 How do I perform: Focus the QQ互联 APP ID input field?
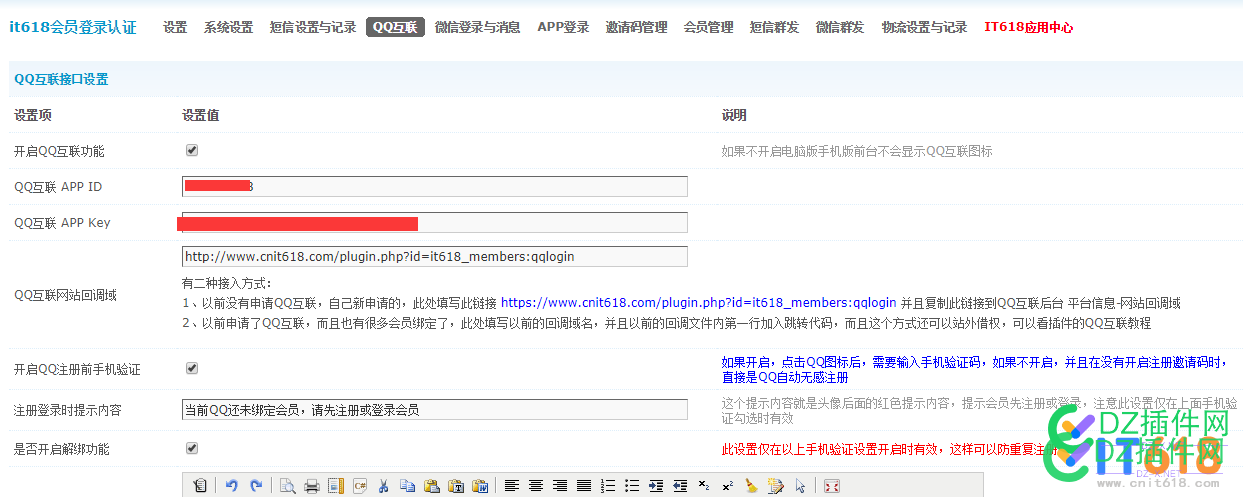tap(435, 186)
